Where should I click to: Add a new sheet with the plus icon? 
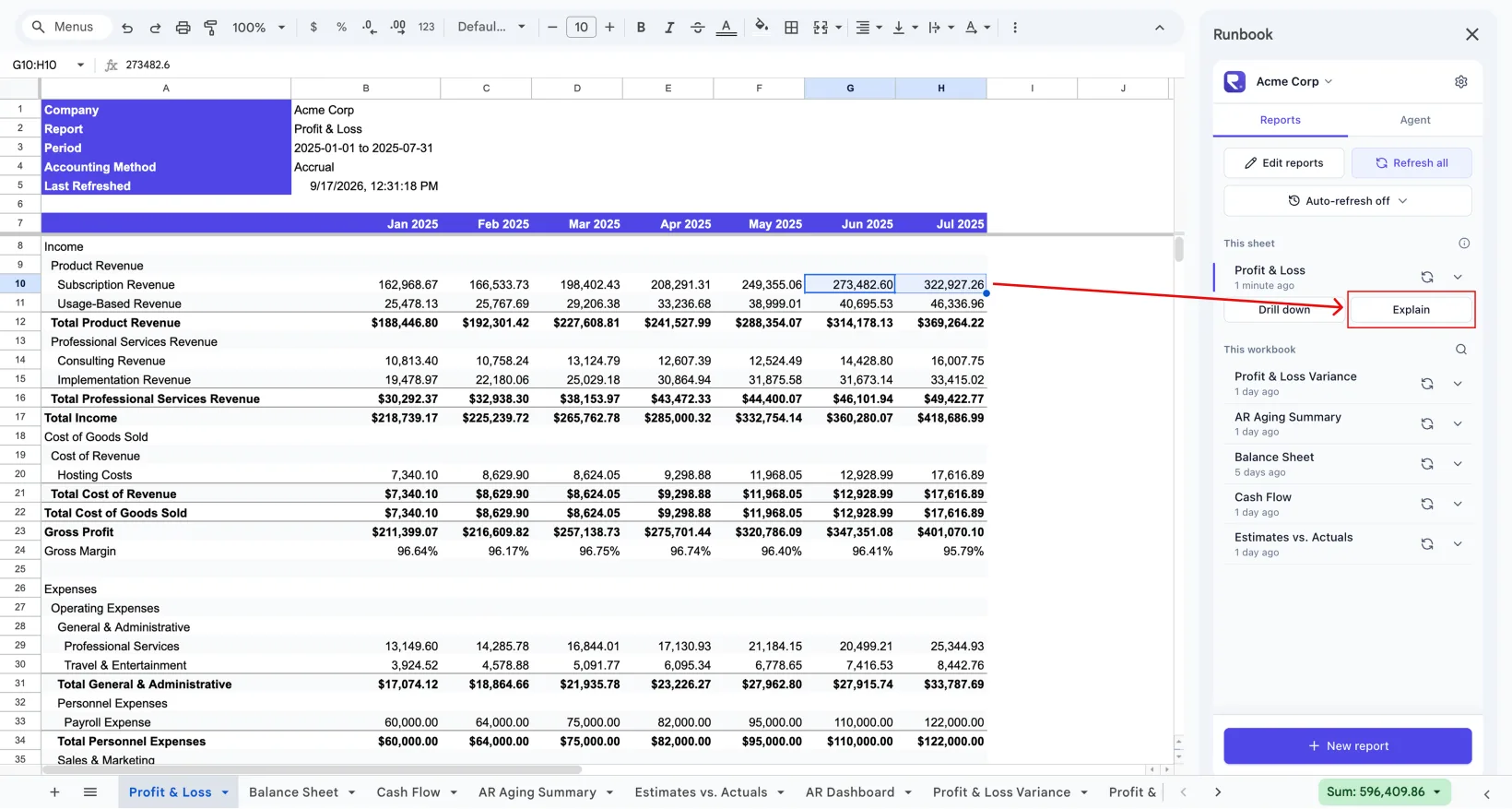click(54, 792)
